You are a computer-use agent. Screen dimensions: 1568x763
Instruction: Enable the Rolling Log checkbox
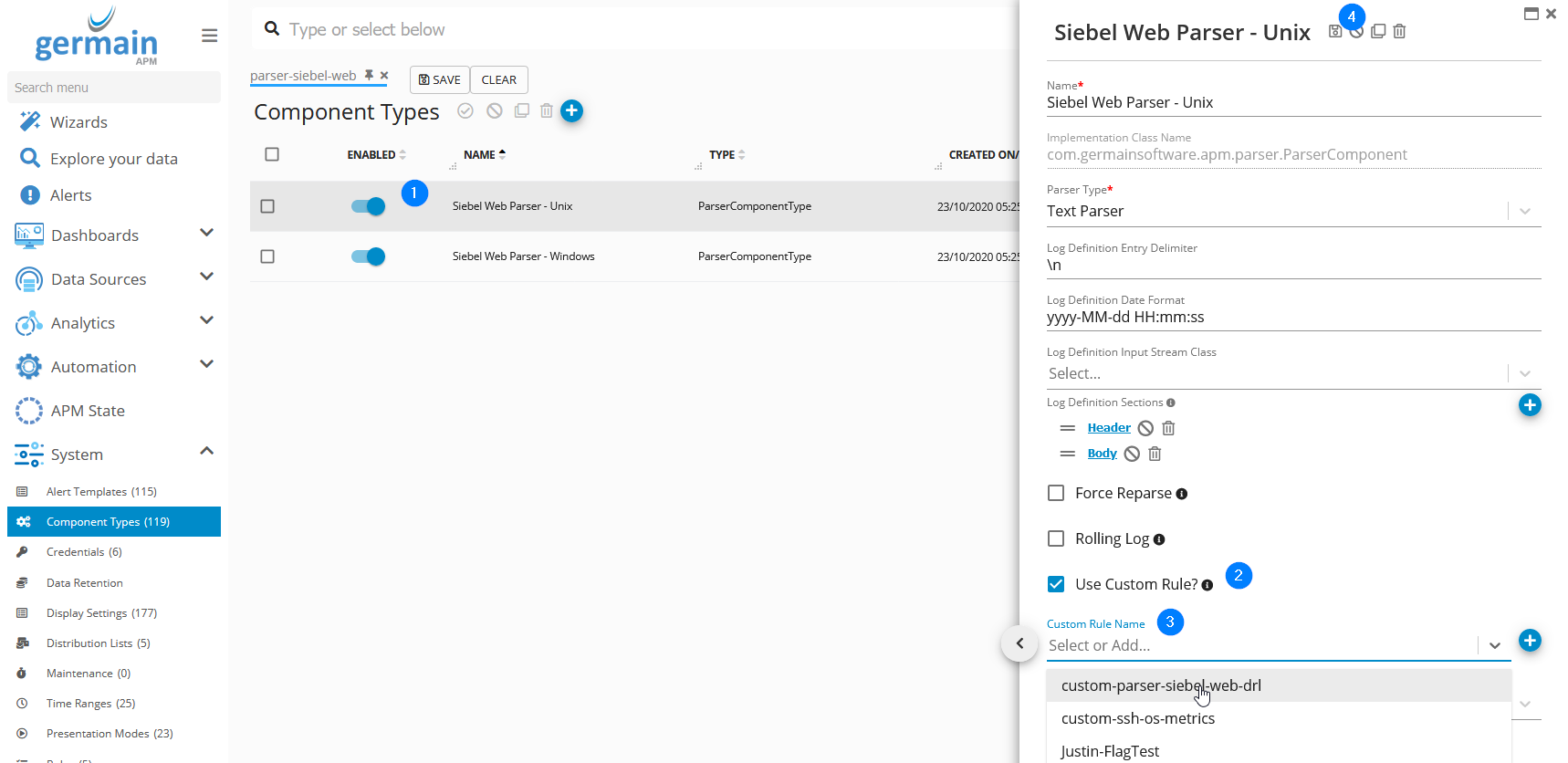click(x=1056, y=538)
